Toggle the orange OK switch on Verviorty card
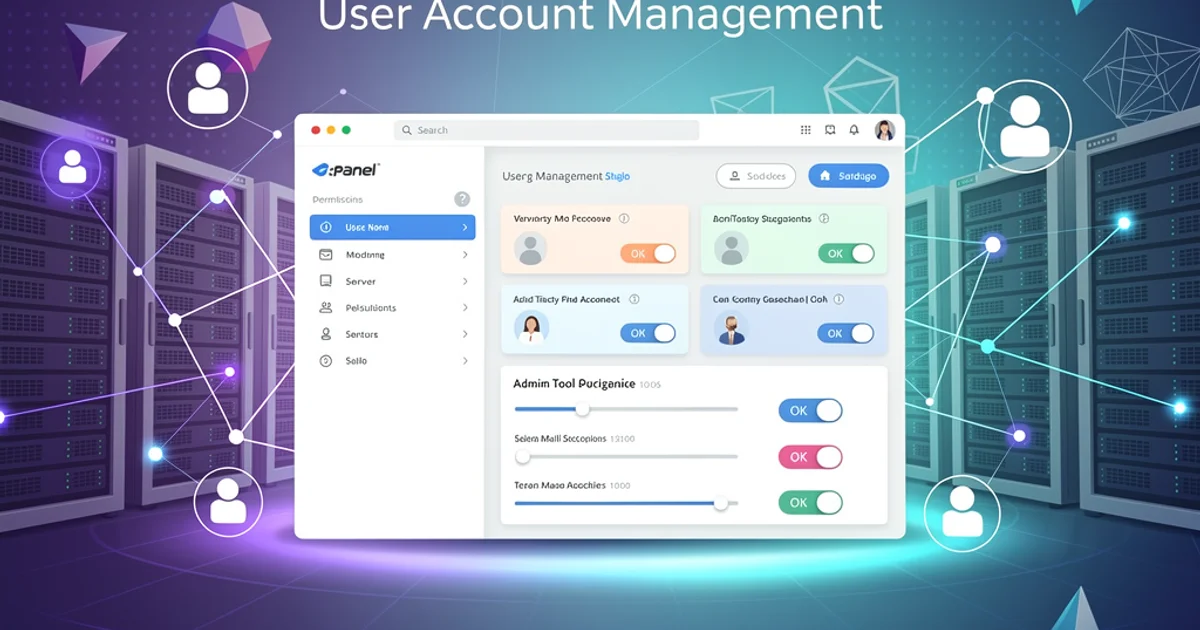This screenshot has width=1200, height=630. tap(648, 254)
